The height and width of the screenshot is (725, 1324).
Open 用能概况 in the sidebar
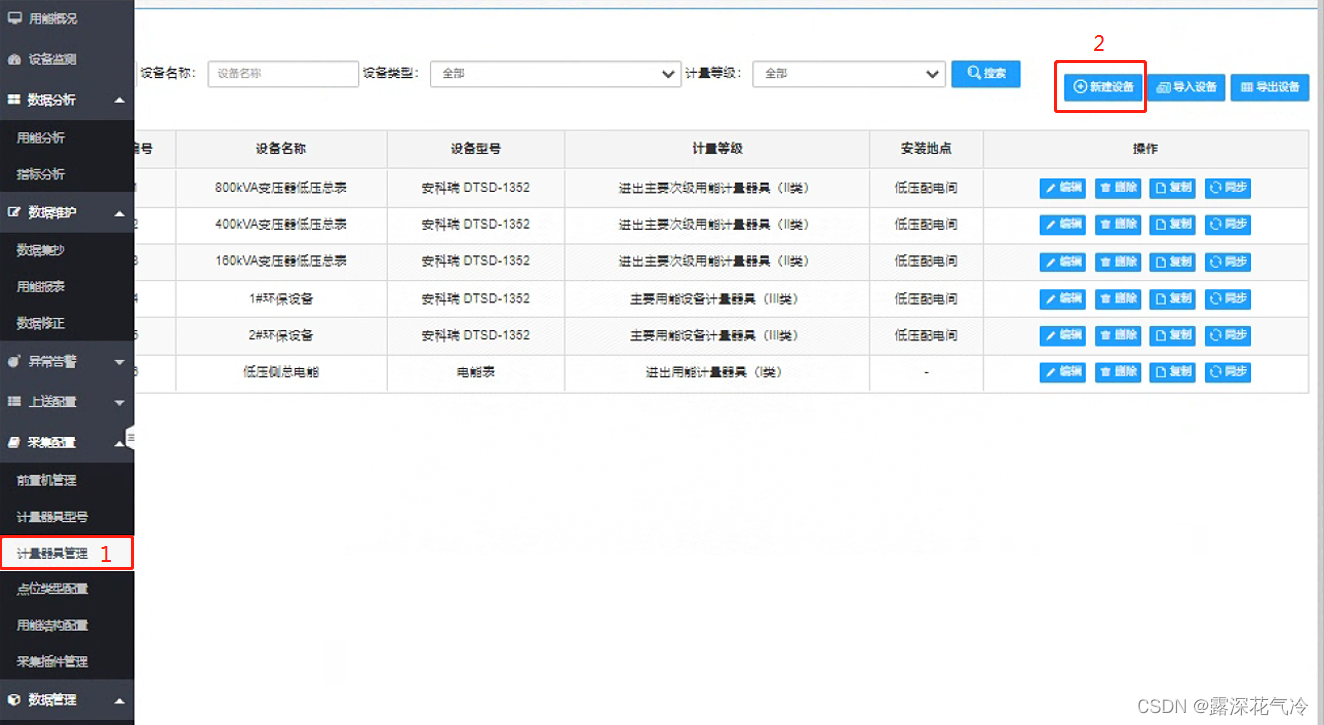[67, 18]
